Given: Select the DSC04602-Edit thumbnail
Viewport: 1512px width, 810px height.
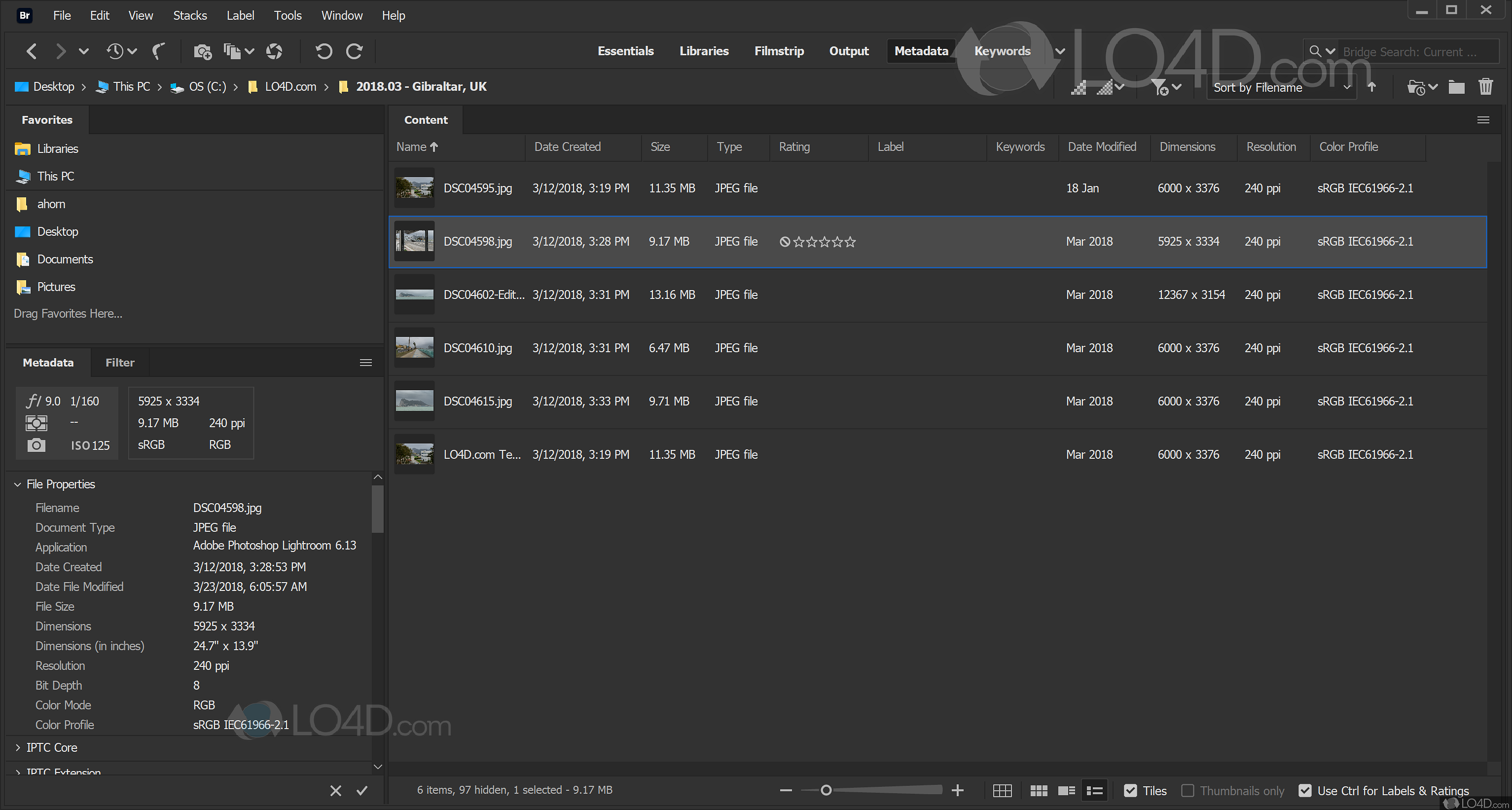Looking at the screenshot, I should pos(414,295).
